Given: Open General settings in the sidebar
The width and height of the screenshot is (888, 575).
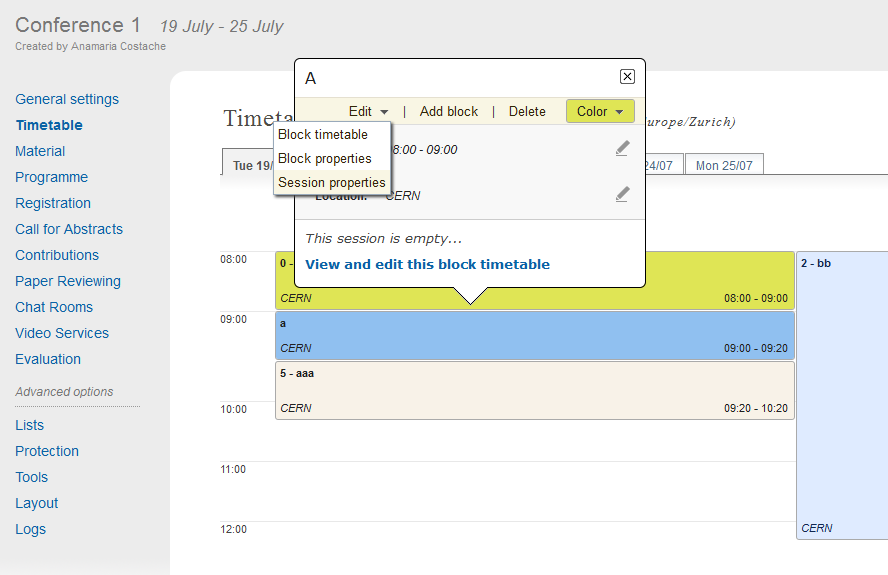Looking at the screenshot, I should (67, 99).
